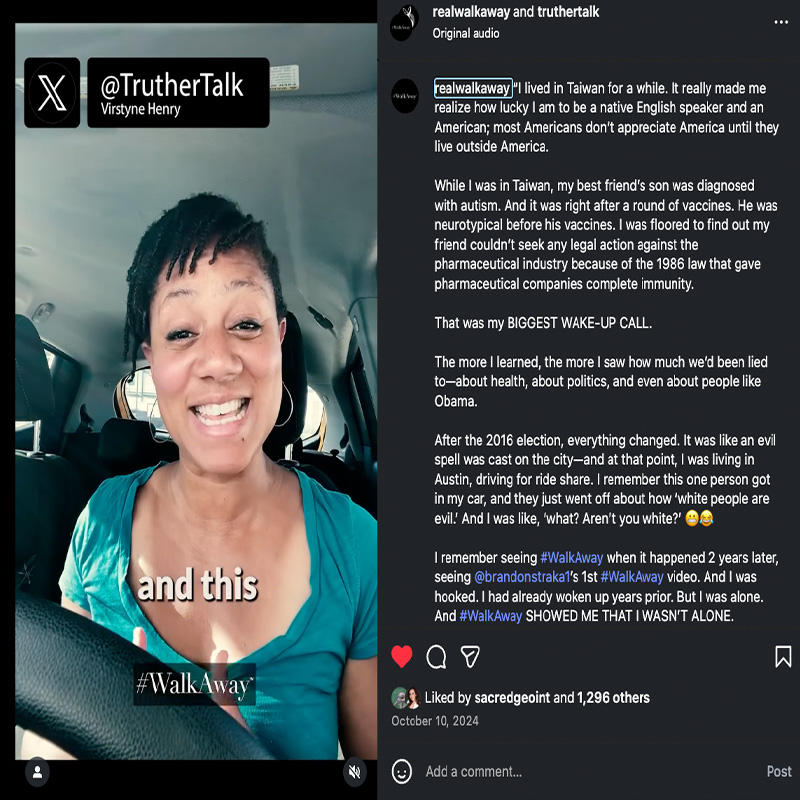View 1,296 others who liked
The height and width of the screenshot is (800, 800).
613,697
